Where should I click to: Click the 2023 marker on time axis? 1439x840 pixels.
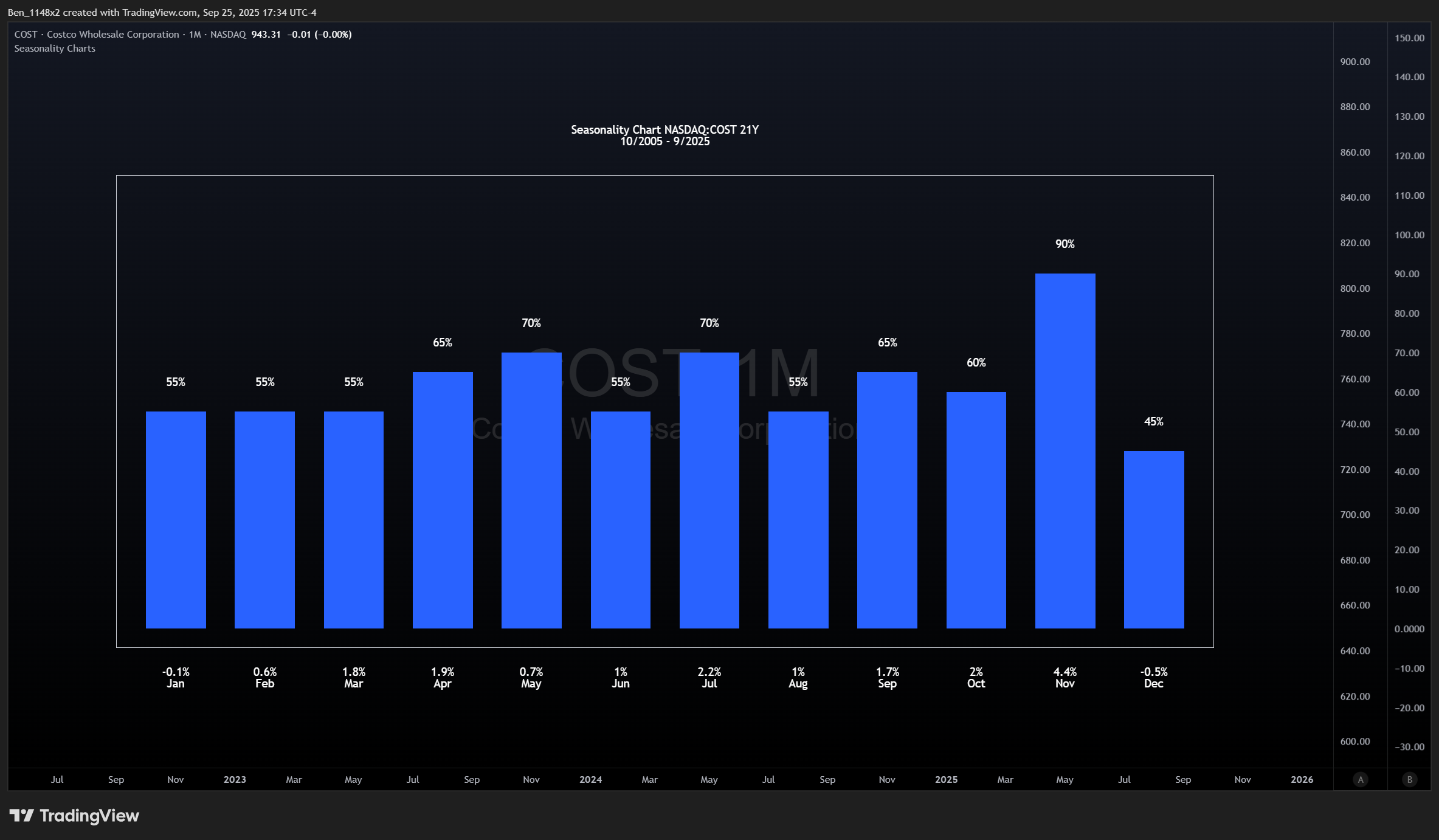tap(235, 779)
